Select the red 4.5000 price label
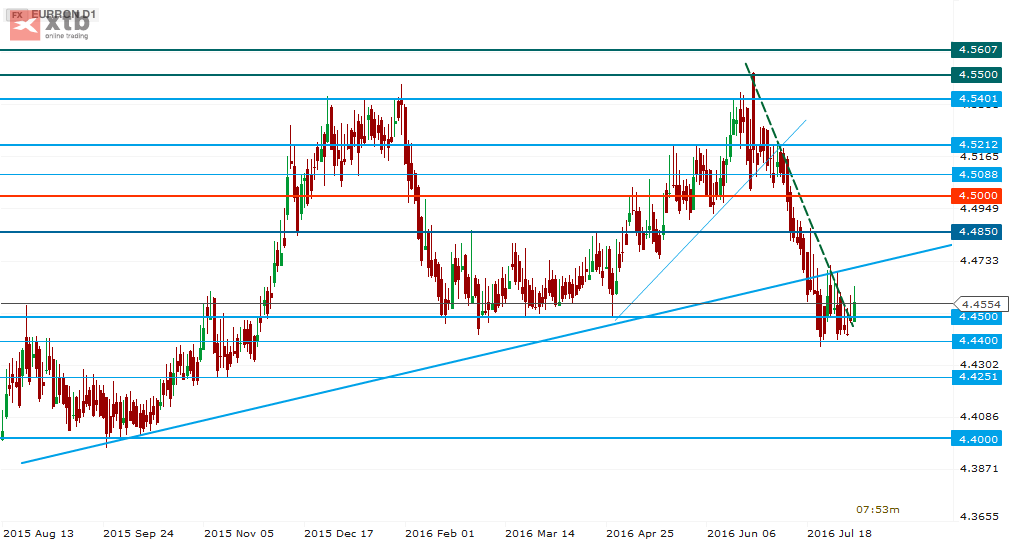The image size is (1009, 541). pos(977,196)
